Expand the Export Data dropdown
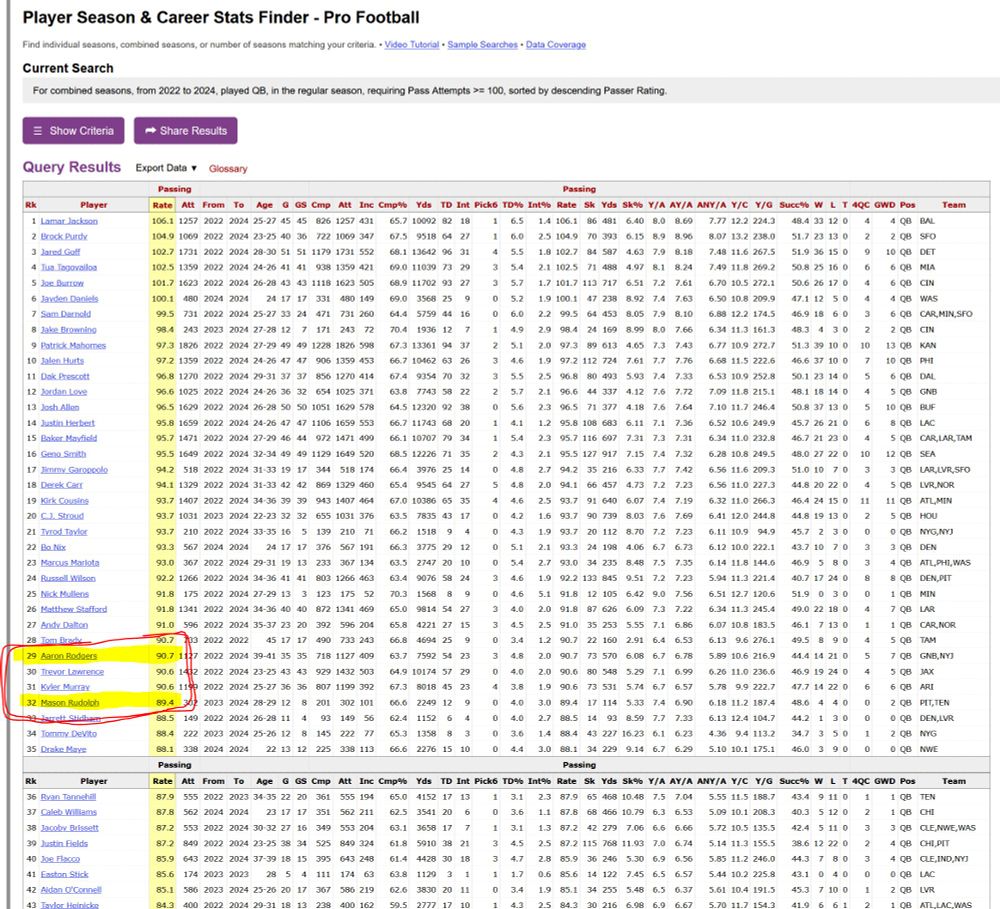The height and width of the screenshot is (909, 1000). (x=166, y=168)
